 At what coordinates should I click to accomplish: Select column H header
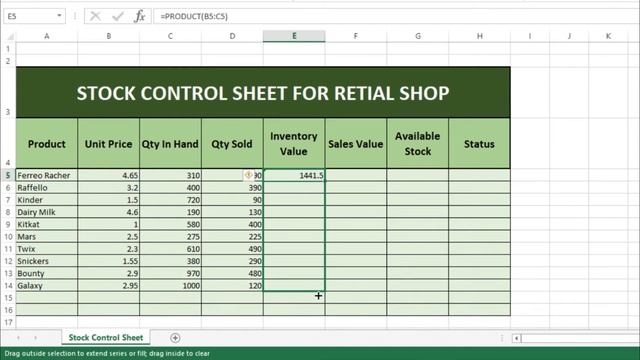coord(480,36)
